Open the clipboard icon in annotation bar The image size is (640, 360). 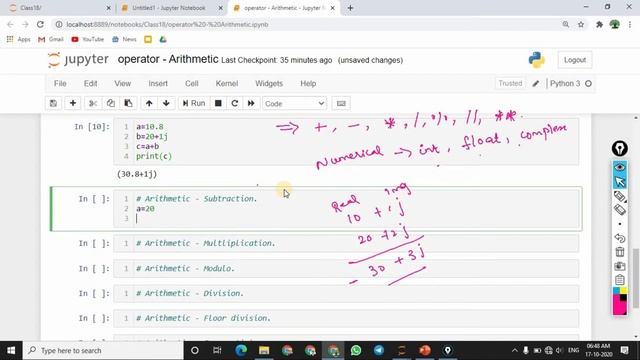point(620,280)
